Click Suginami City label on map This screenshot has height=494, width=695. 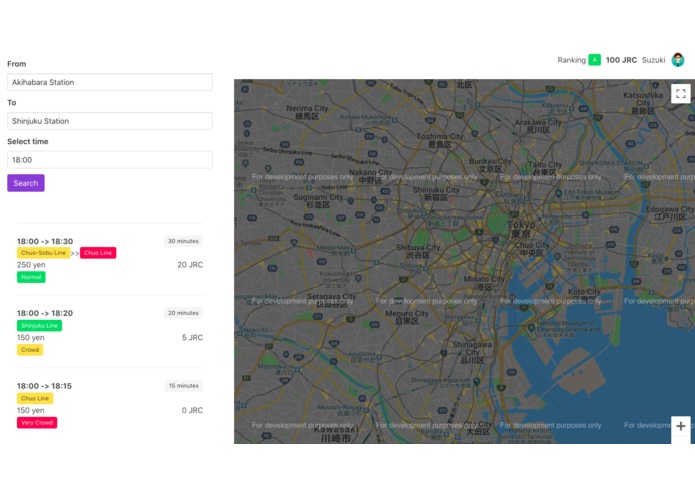[x=318, y=201]
